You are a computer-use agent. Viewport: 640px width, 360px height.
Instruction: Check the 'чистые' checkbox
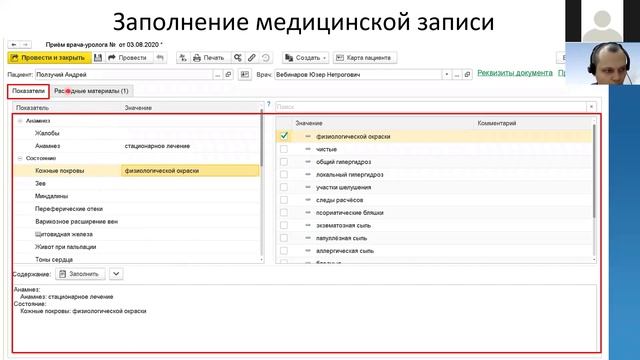pyautogui.click(x=284, y=149)
